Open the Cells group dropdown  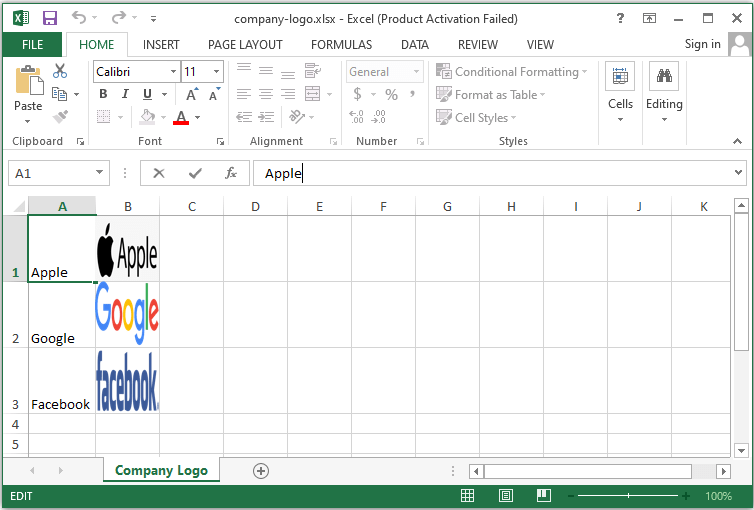620,92
